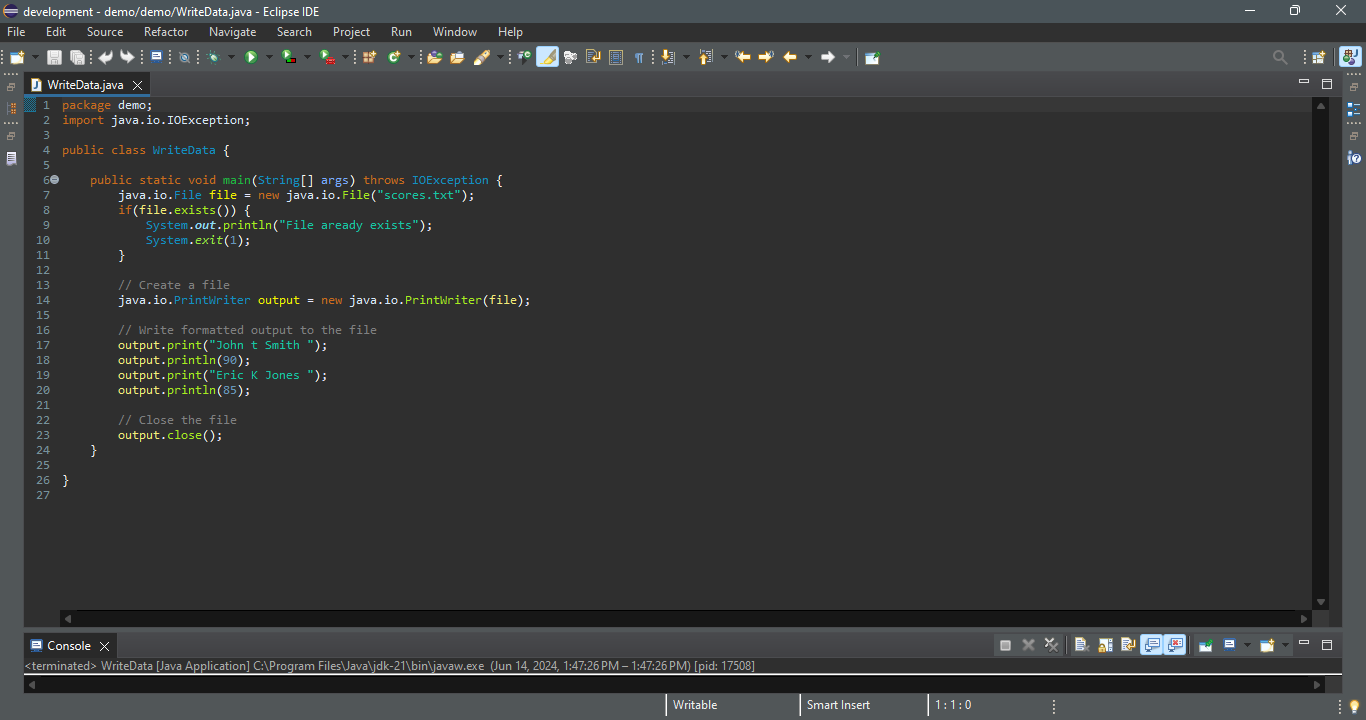The height and width of the screenshot is (720, 1366).
Task: Click the Clear Console icon
Action: [1082, 645]
